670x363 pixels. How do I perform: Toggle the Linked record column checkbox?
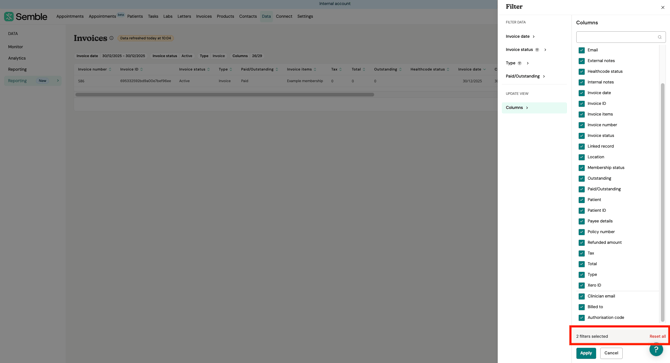(x=582, y=146)
